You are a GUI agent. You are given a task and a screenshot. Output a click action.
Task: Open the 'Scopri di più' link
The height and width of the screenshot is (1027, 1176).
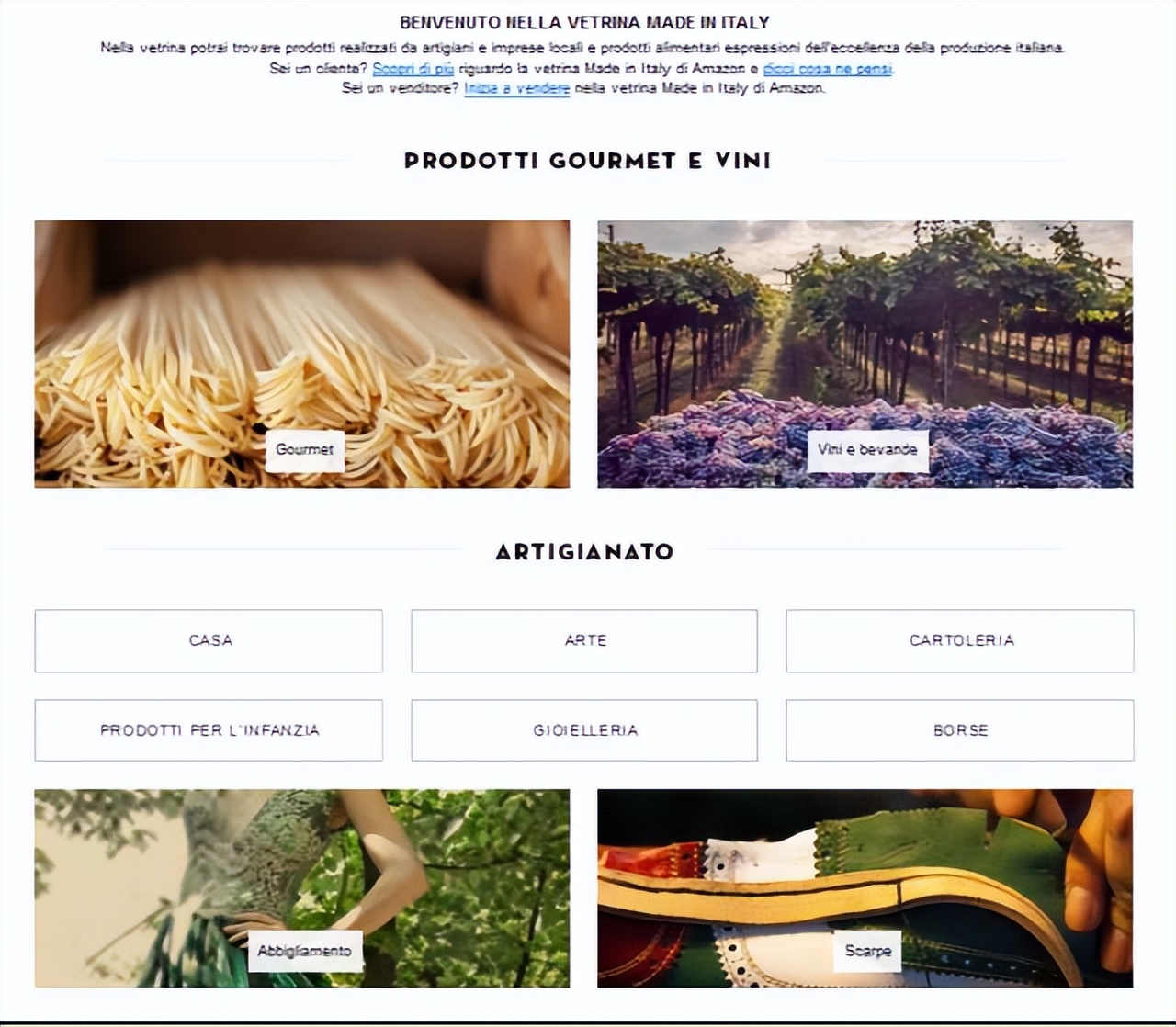[x=413, y=69]
